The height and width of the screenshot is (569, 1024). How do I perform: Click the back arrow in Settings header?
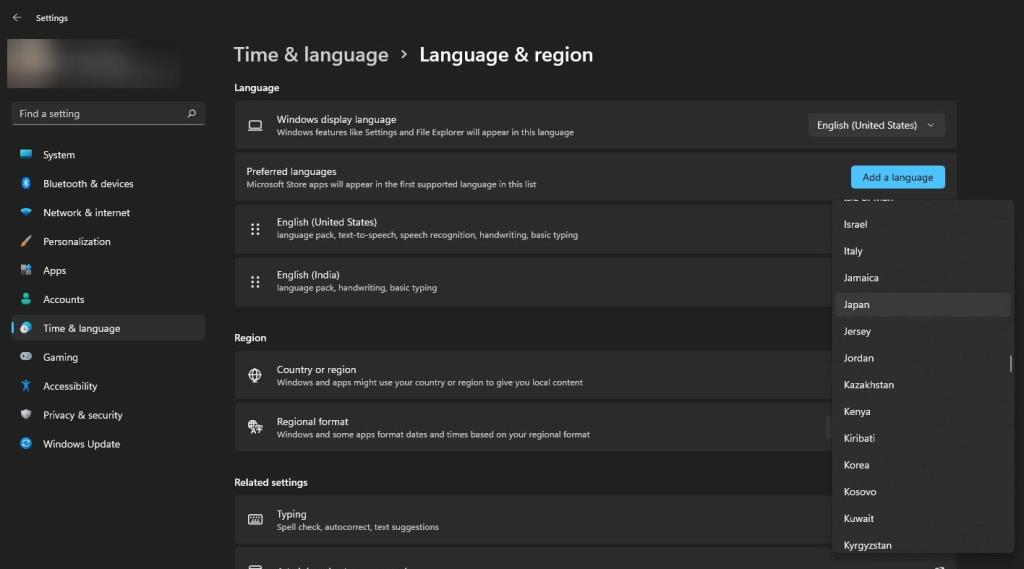click(x=17, y=17)
